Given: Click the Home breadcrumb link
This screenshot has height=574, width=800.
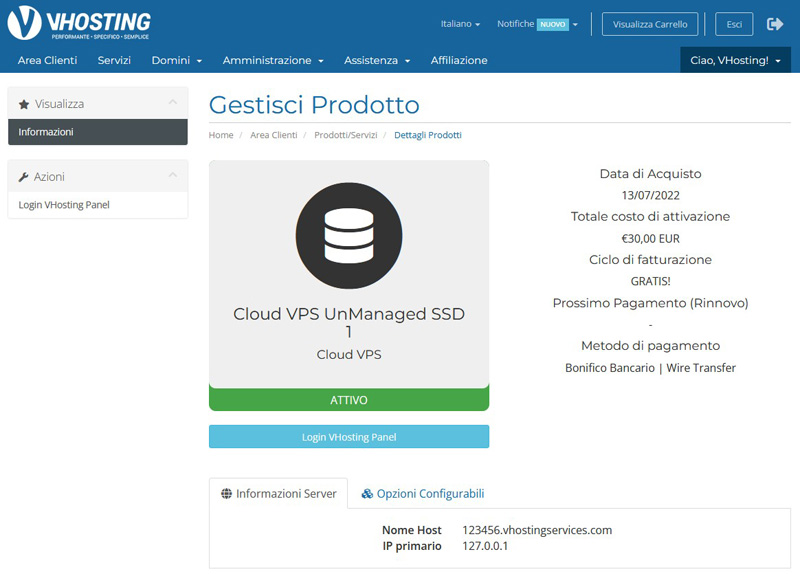Looking at the screenshot, I should pyautogui.click(x=221, y=135).
